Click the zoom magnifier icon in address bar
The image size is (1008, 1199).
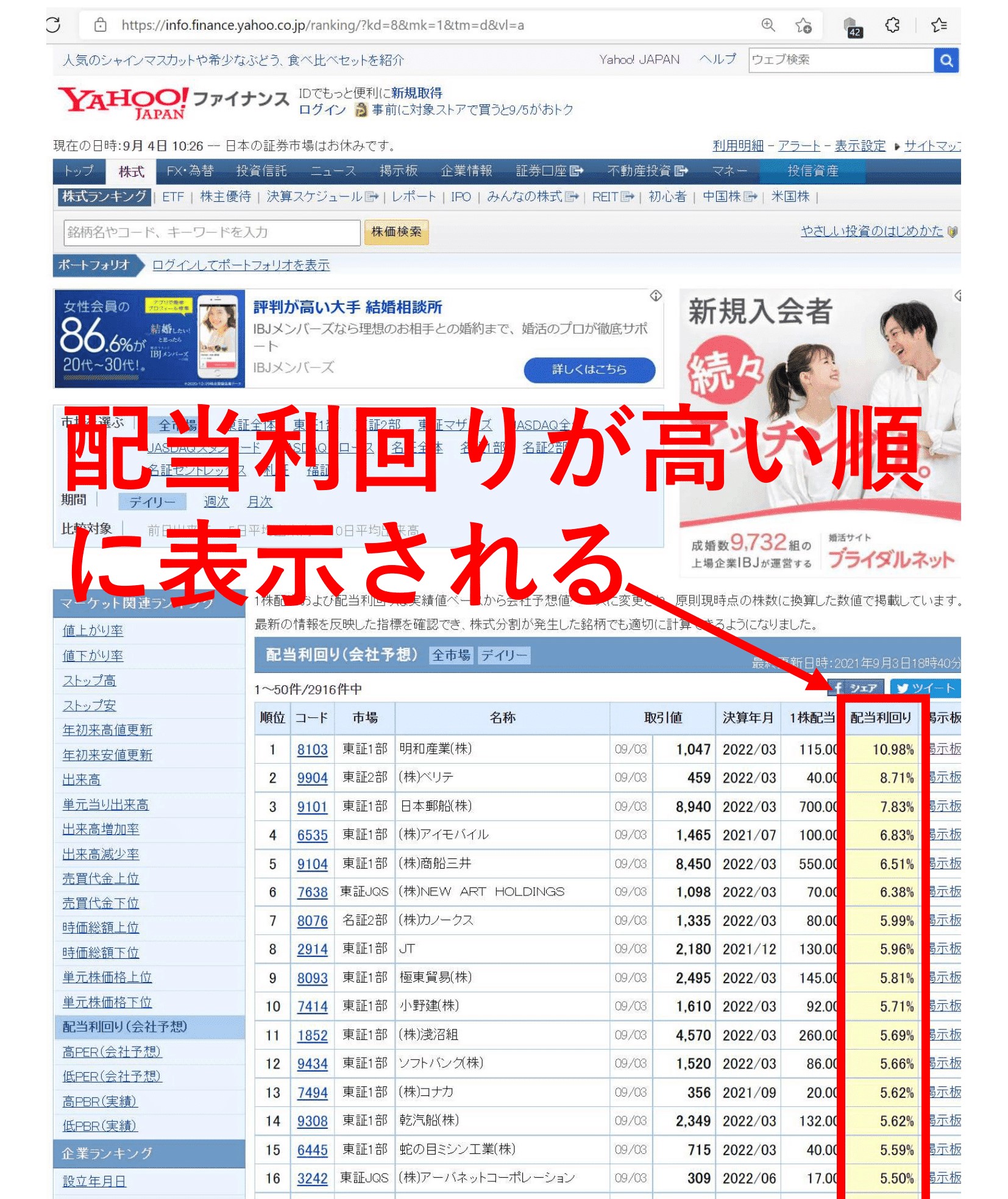[768, 25]
